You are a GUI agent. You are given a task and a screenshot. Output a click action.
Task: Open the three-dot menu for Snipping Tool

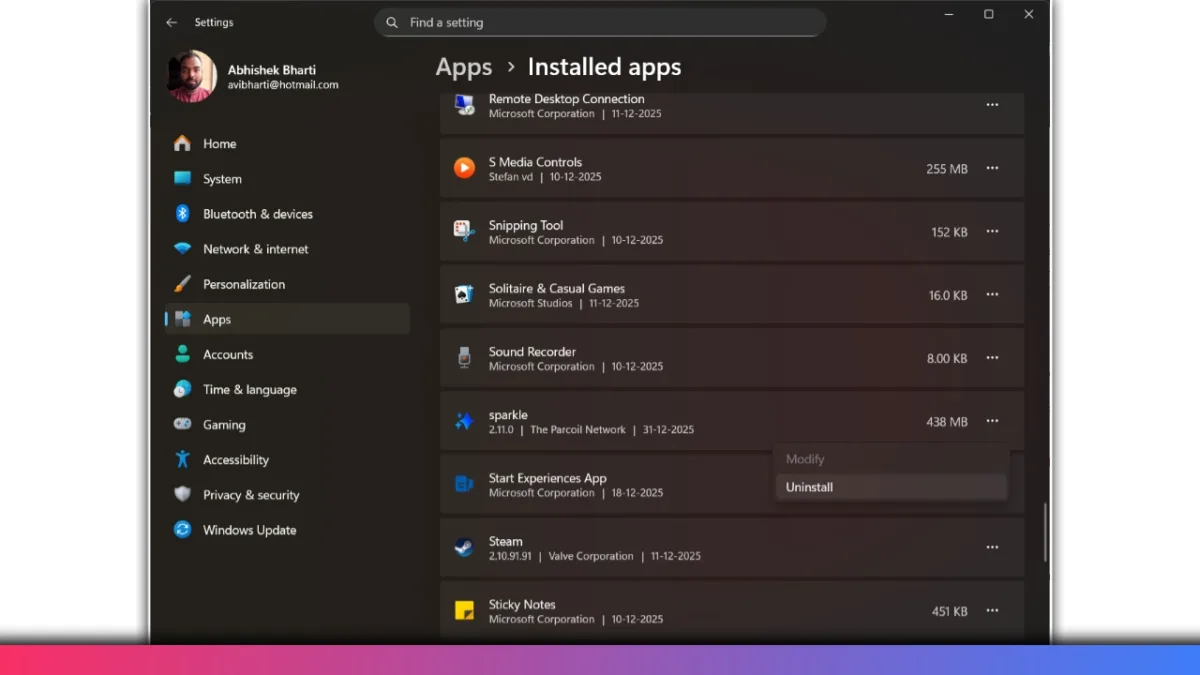(x=992, y=231)
